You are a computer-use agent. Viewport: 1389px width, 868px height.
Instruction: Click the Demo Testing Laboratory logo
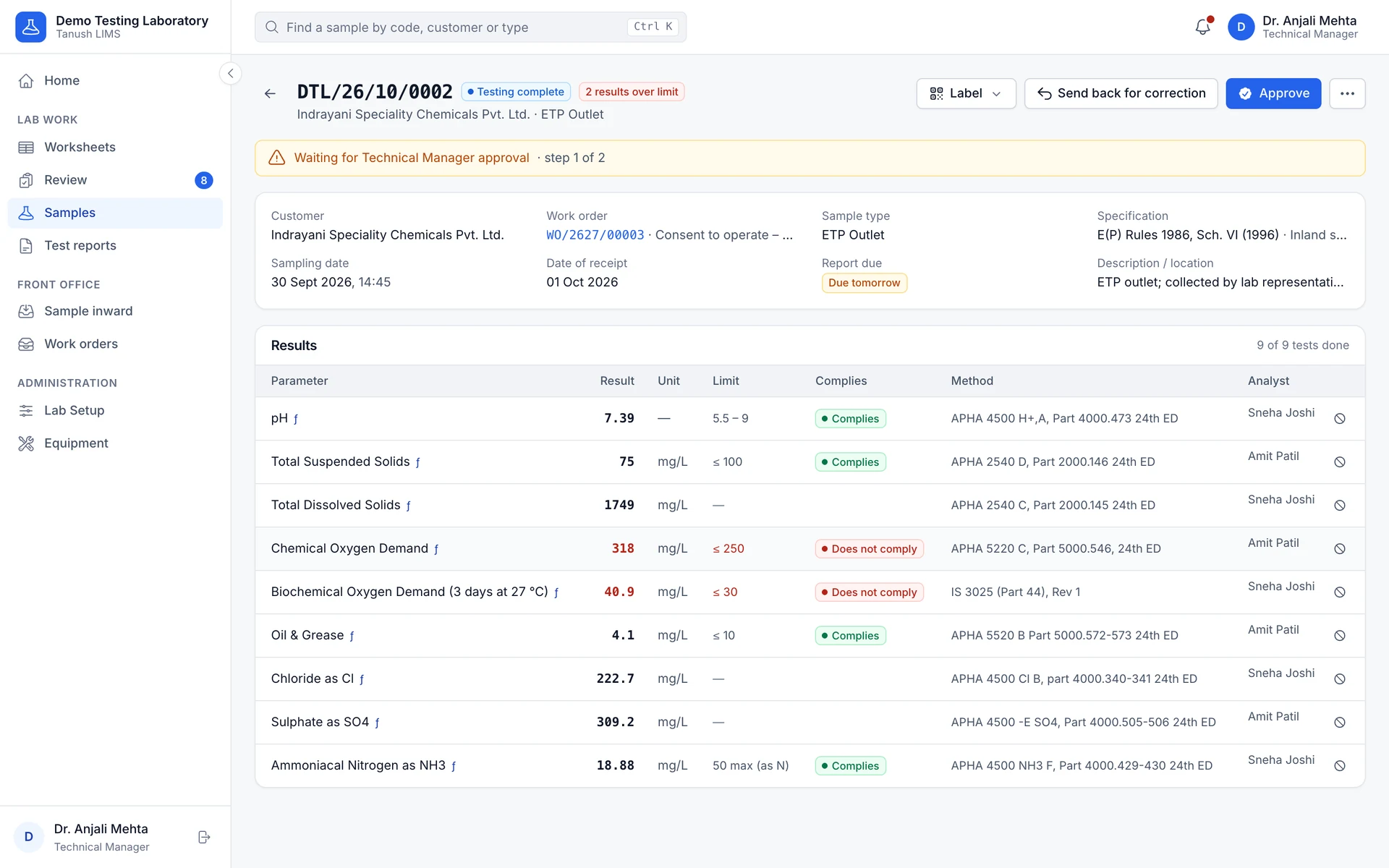pos(30,27)
